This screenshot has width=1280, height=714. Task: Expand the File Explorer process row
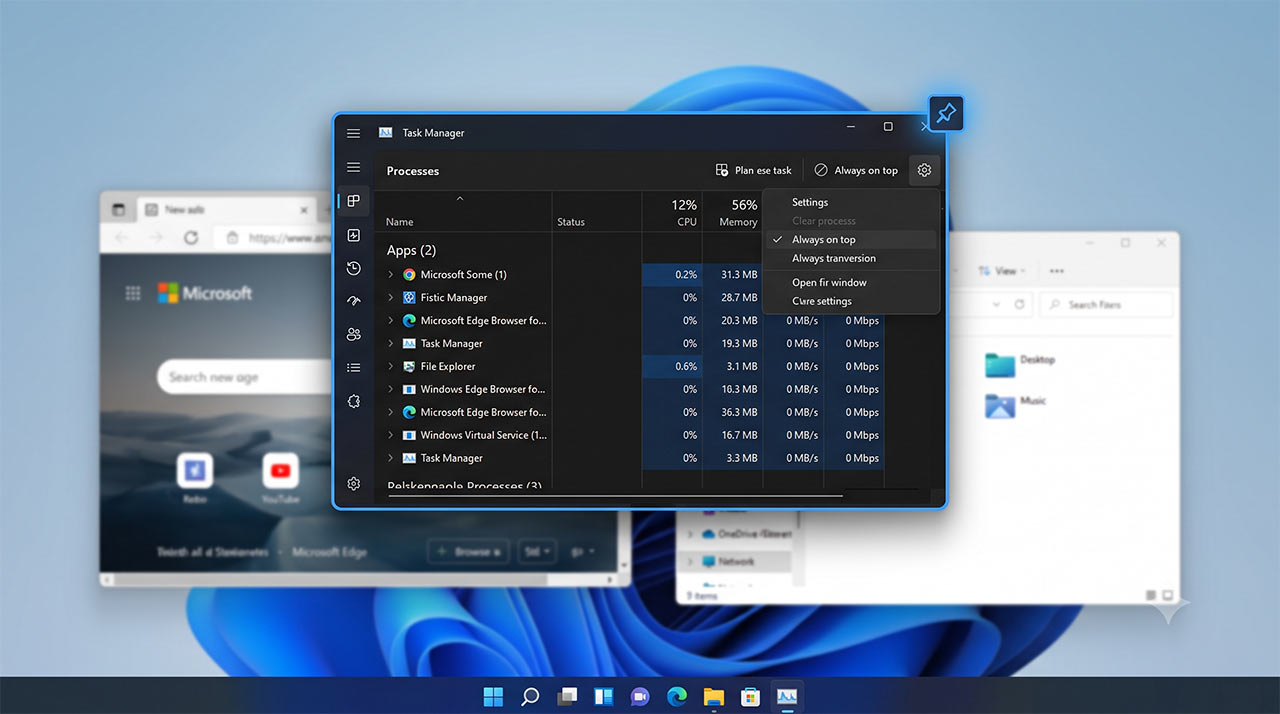coord(391,366)
